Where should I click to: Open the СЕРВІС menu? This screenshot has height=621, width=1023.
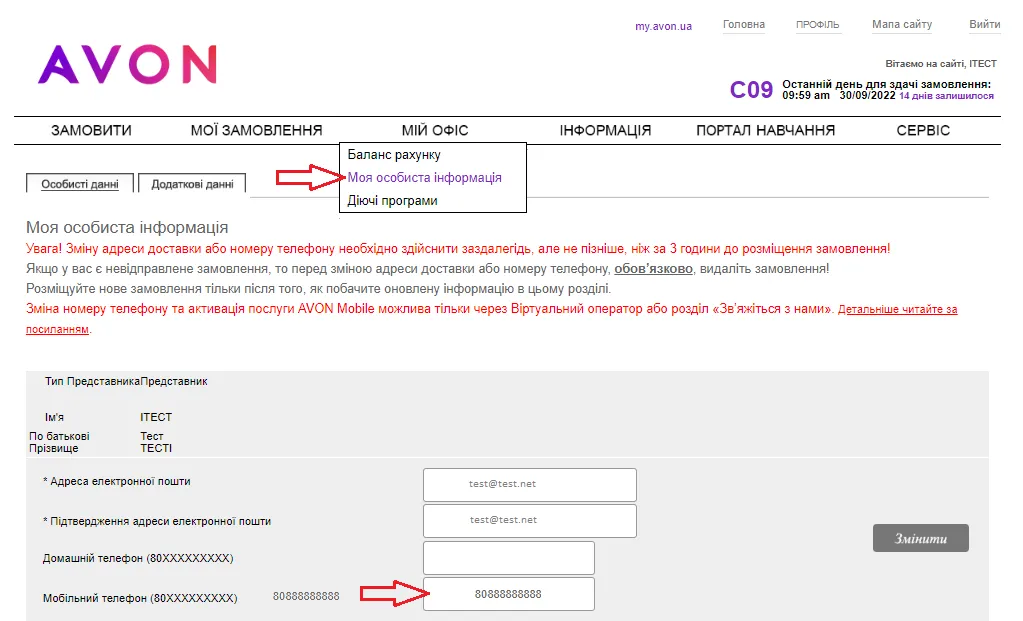pyautogui.click(x=923, y=130)
